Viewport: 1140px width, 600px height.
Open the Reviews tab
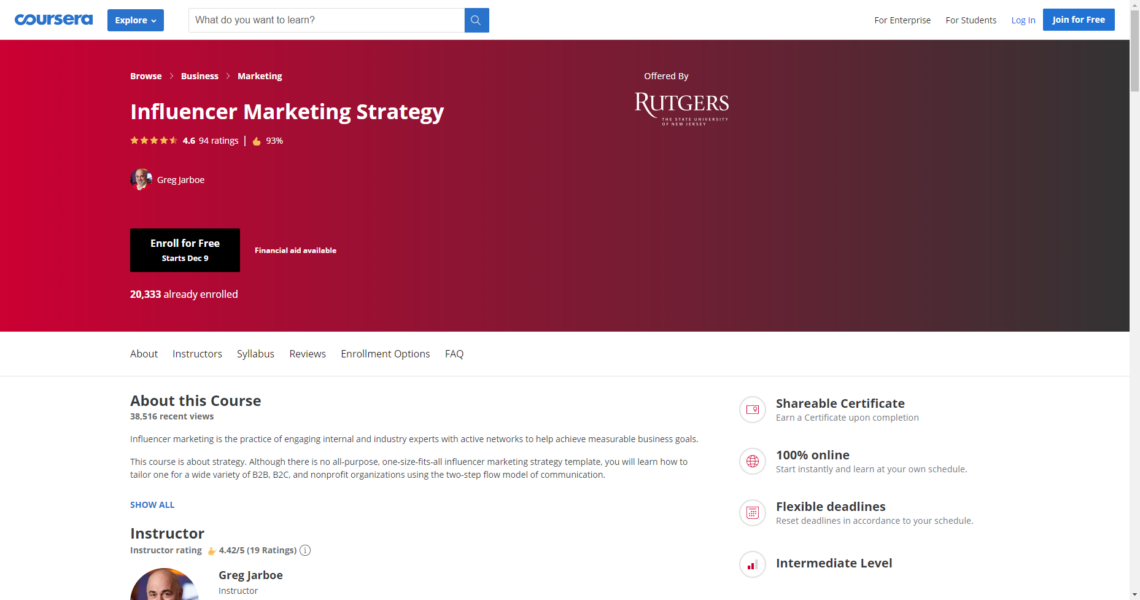[307, 353]
